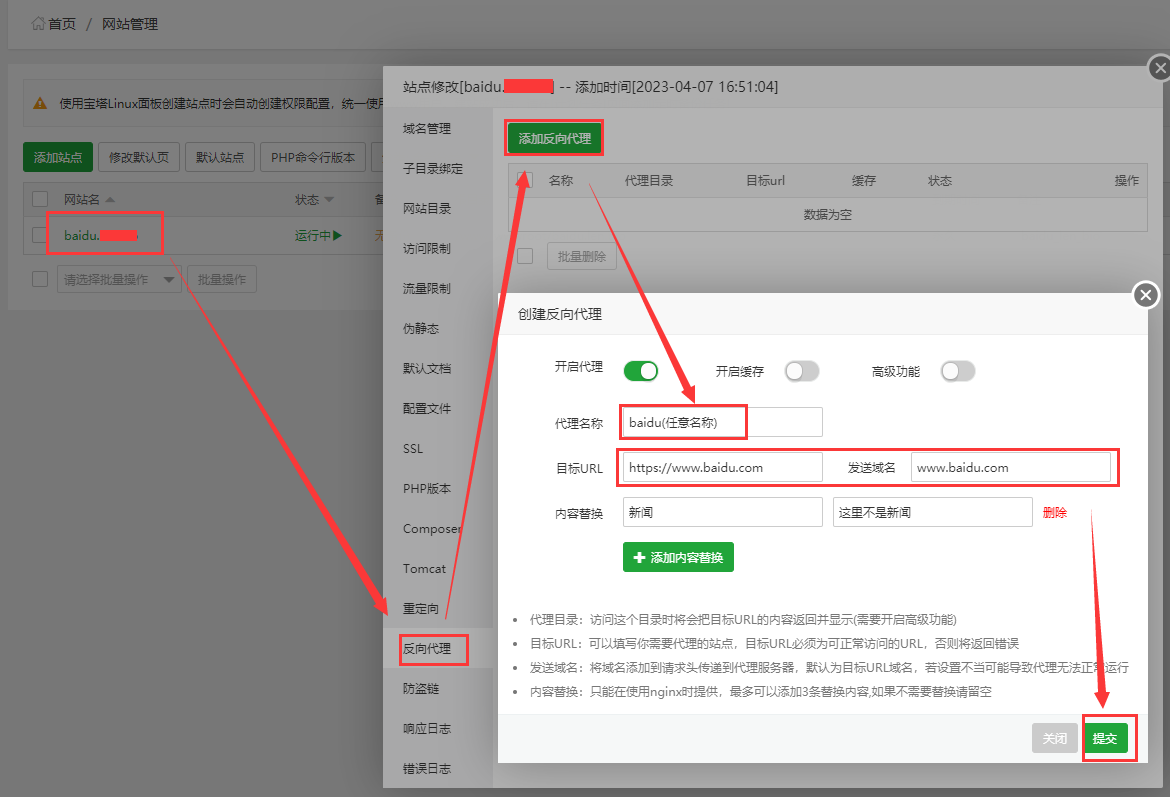Click the home icon in breadcrumb
This screenshot has width=1170, height=797.
click(38, 23)
